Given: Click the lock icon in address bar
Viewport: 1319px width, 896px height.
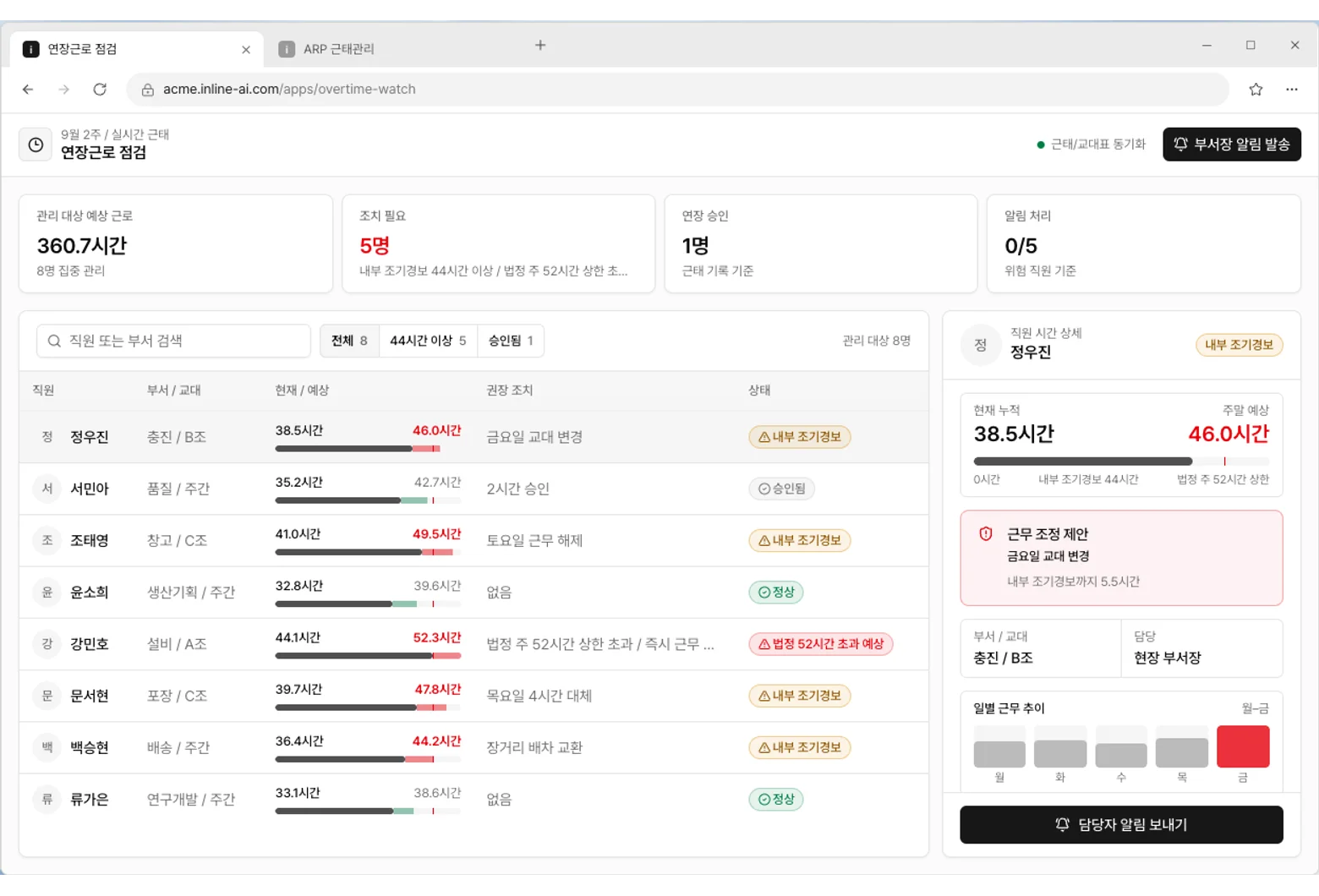Looking at the screenshot, I should [x=147, y=90].
